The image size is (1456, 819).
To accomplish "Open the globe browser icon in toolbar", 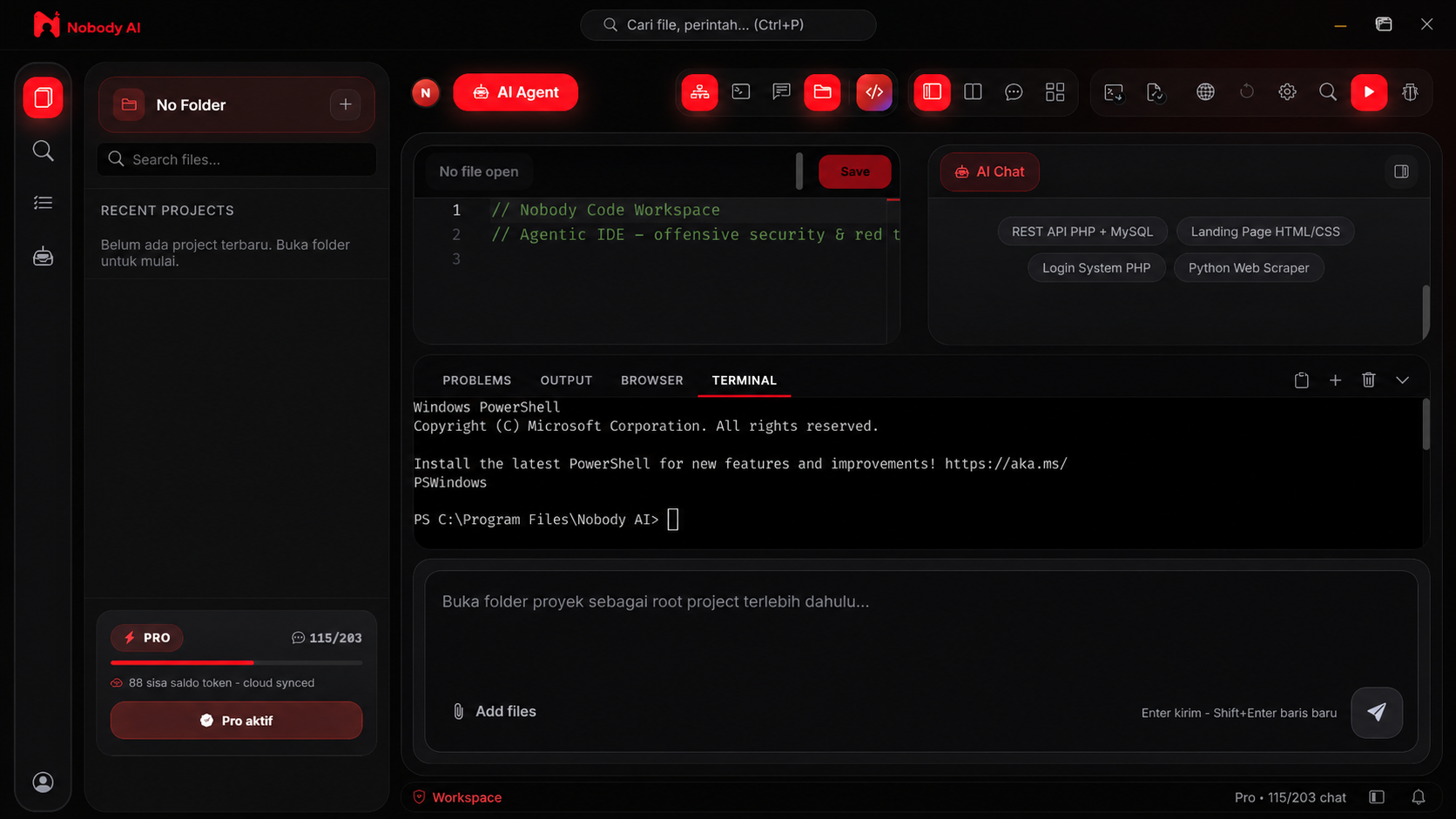I will click(x=1205, y=92).
